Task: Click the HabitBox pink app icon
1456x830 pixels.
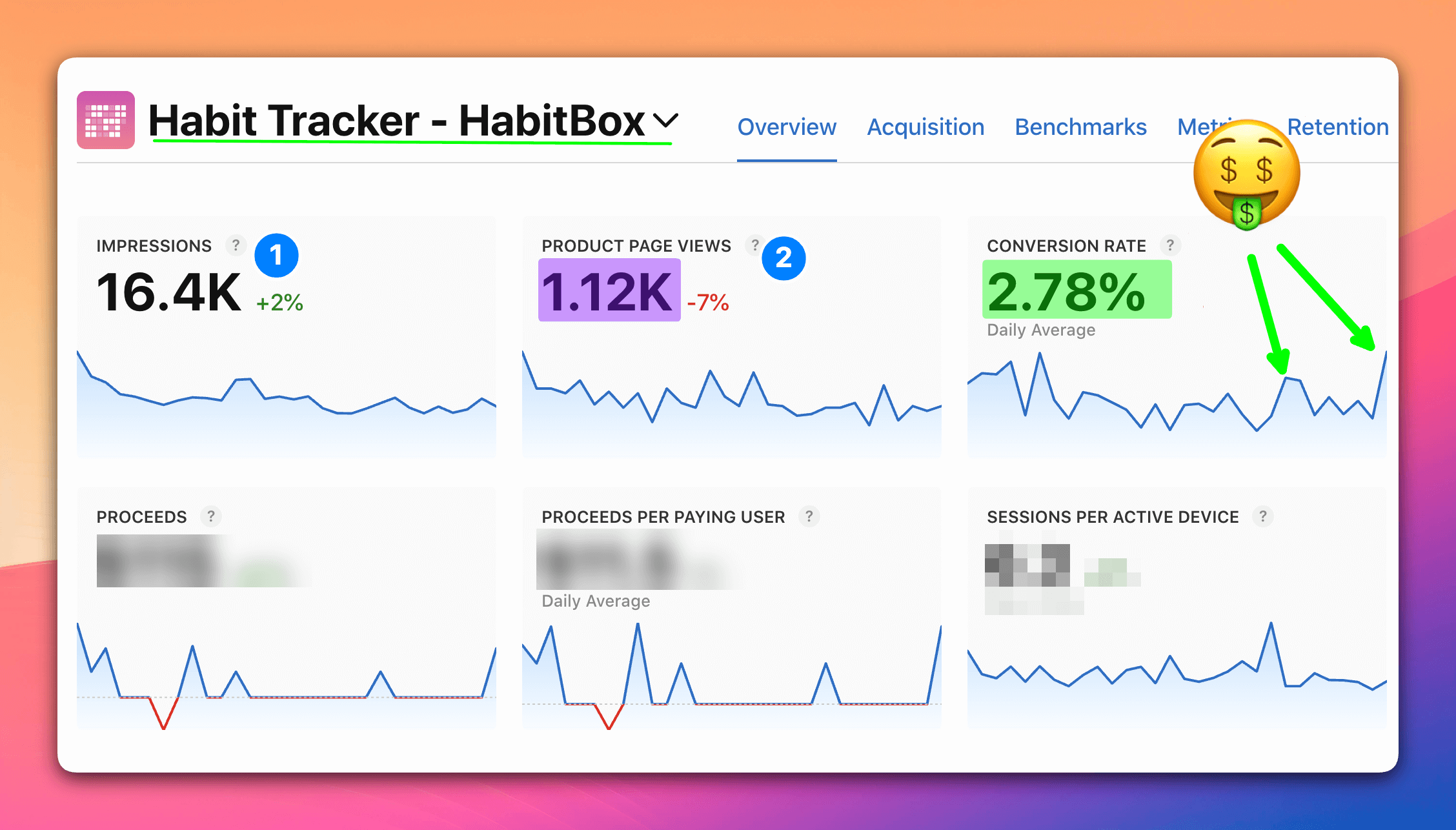Action: [106, 120]
